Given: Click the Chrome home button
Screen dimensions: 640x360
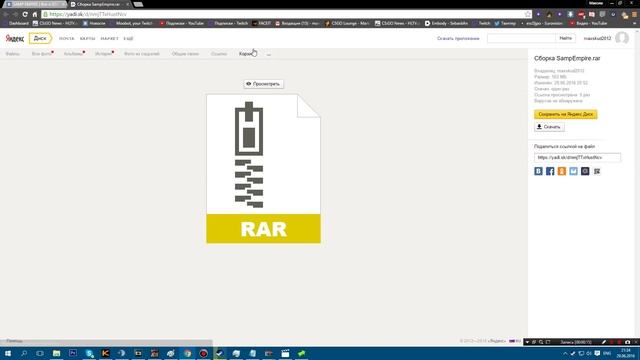Looking at the screenshot, I should (x=35, y=14).
